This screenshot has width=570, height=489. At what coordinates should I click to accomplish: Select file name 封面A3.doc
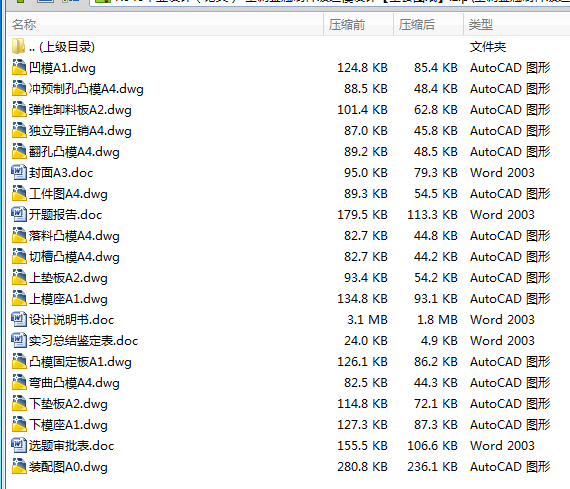pos(61,173)
